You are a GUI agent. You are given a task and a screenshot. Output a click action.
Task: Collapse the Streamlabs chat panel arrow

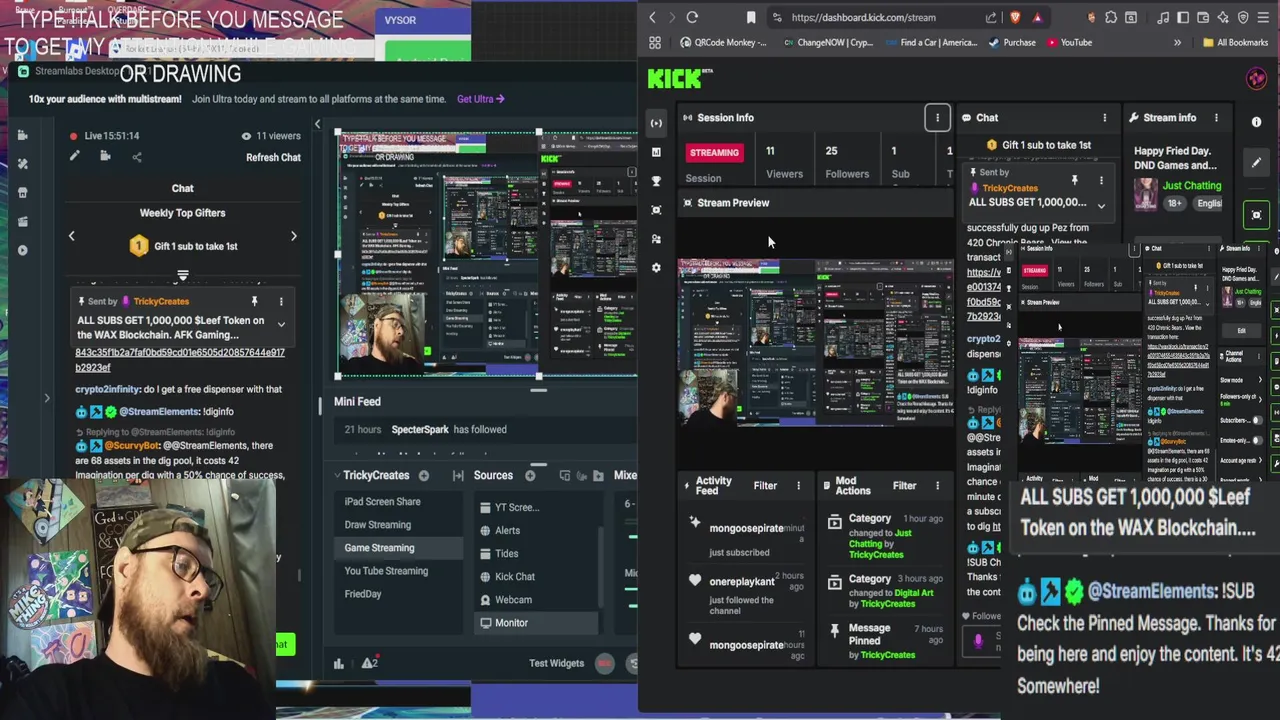(317, 125)
